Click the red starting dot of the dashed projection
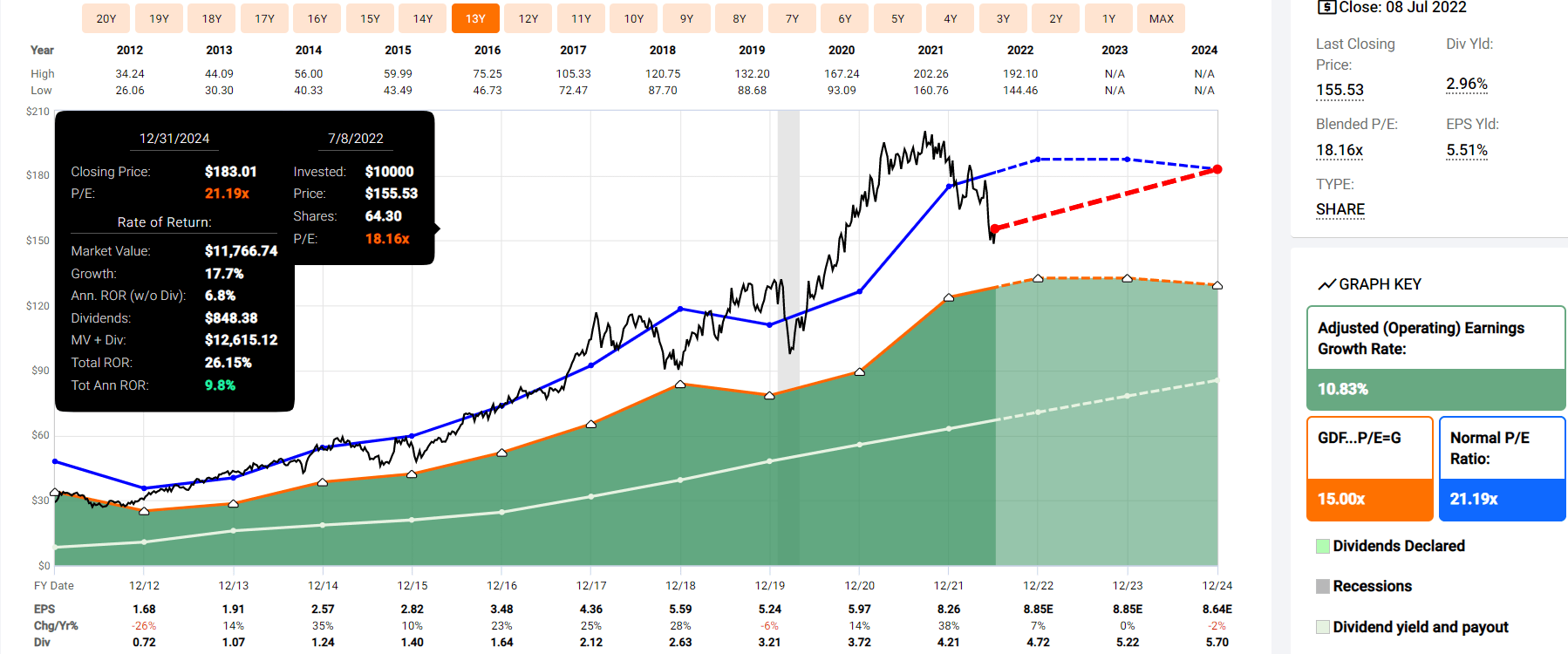1568x654 pixels. click(x=994, y=228)
